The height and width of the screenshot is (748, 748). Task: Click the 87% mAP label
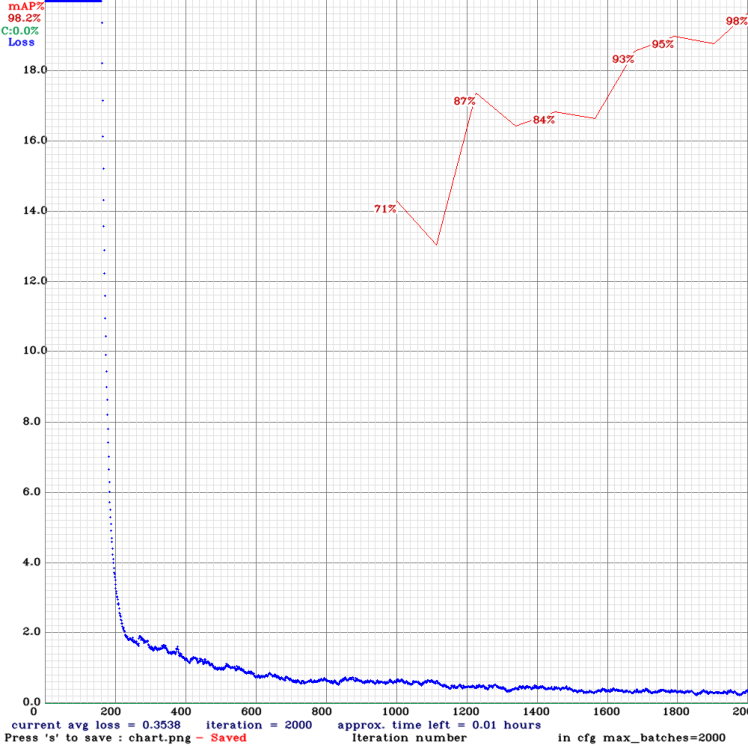coord(464,101)
